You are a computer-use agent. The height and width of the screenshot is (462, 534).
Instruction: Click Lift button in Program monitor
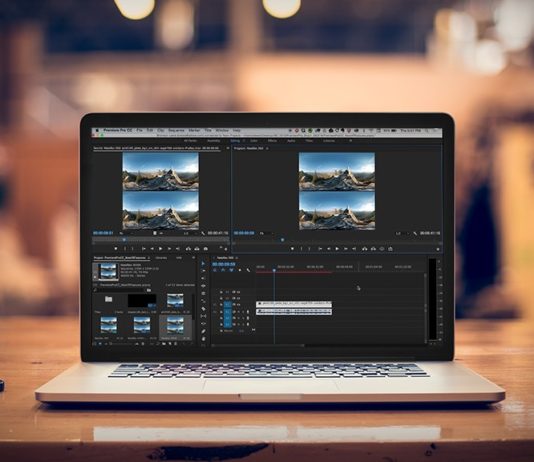point(365,249)
